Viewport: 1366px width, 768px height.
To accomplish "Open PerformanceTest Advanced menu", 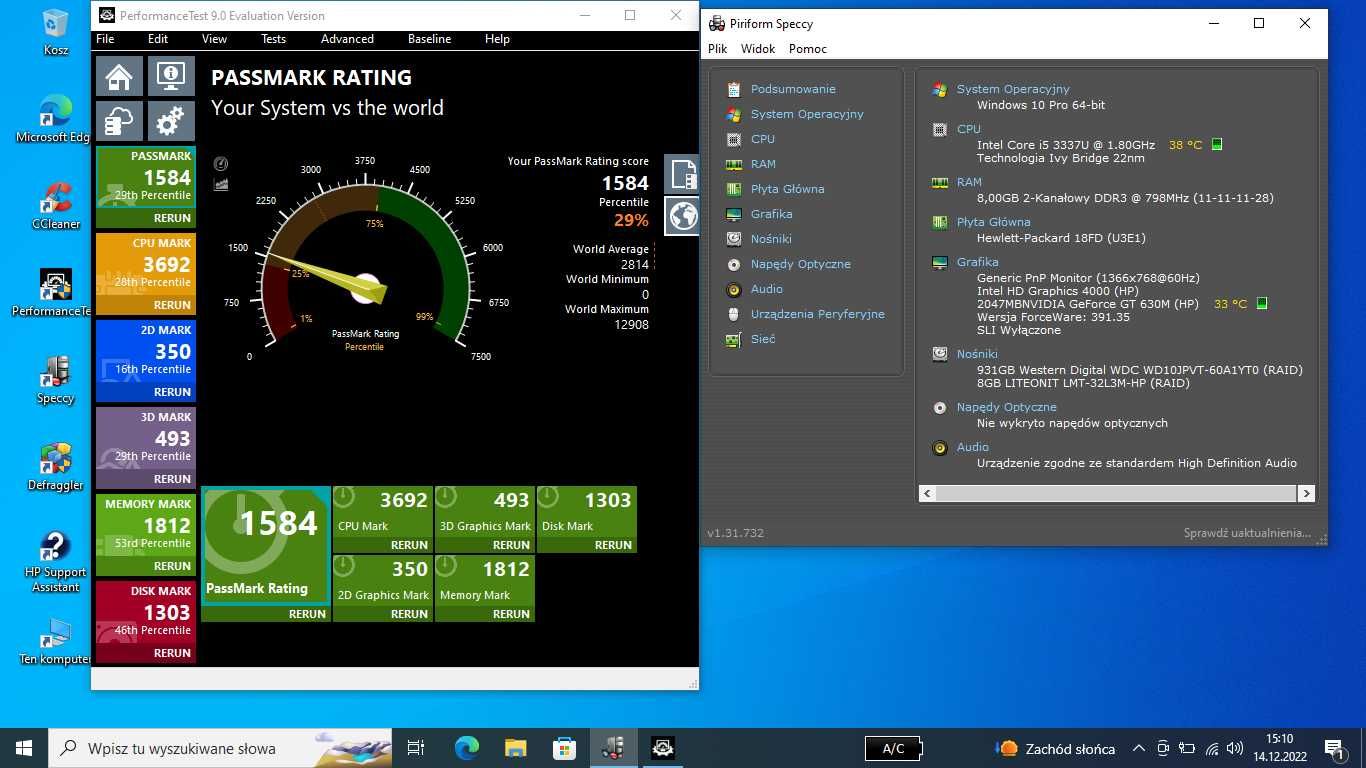I will coord(347,39).
